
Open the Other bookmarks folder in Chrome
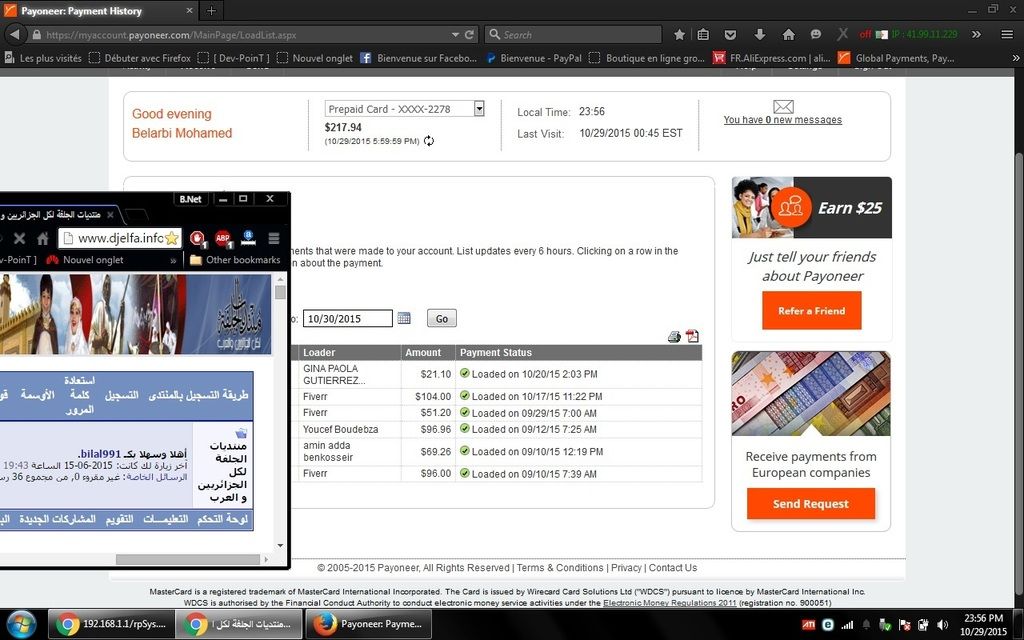click(x=235, y=260)
